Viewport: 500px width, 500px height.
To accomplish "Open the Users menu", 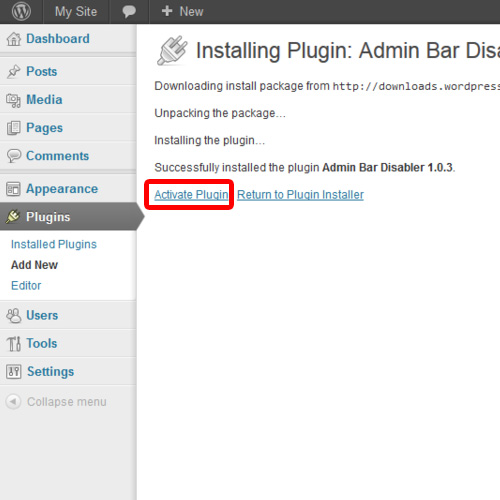I will [42, 315].
